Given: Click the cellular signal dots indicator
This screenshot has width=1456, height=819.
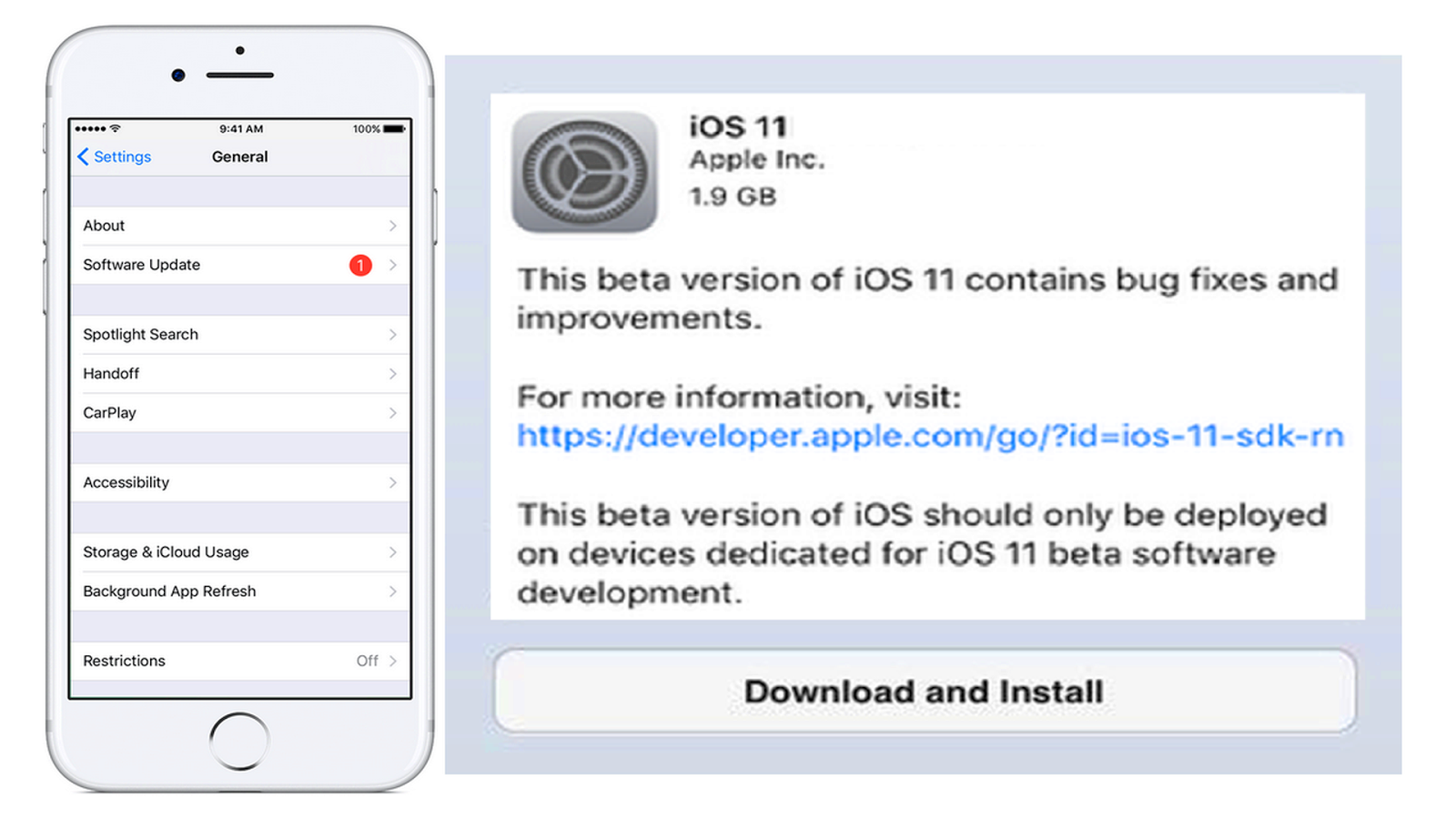Looking at the screenshot, I should coord(89,128).
